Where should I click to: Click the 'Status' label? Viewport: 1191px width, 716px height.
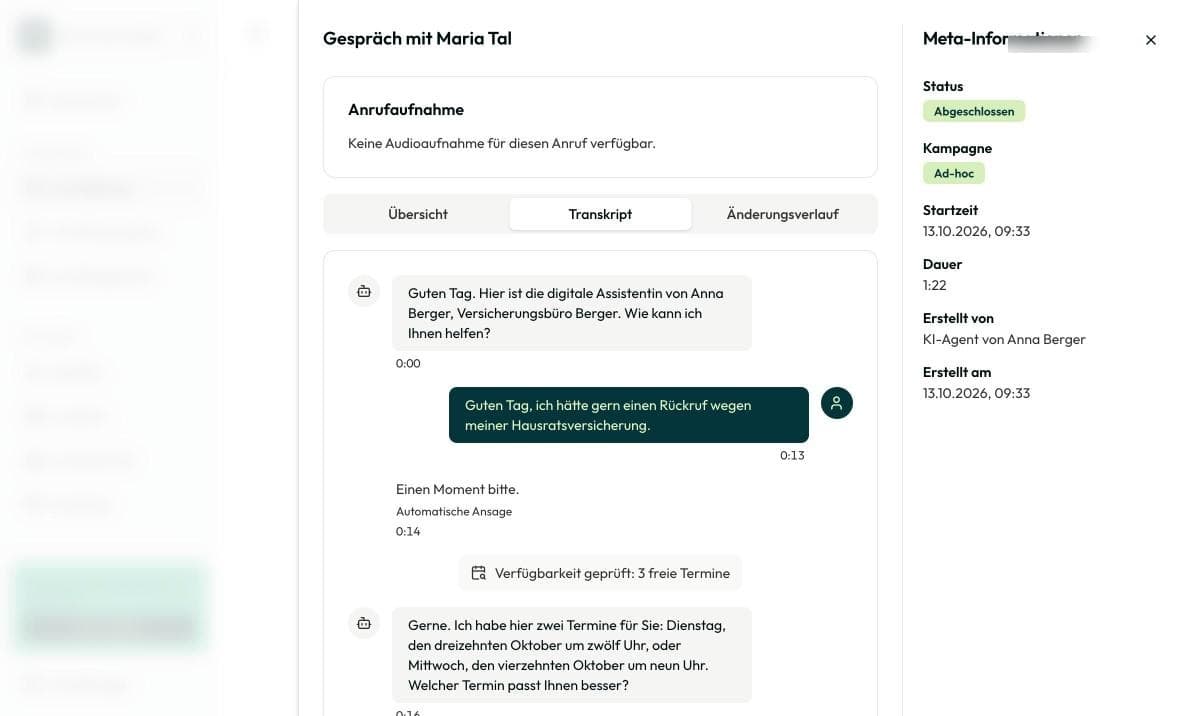(943, 87)
